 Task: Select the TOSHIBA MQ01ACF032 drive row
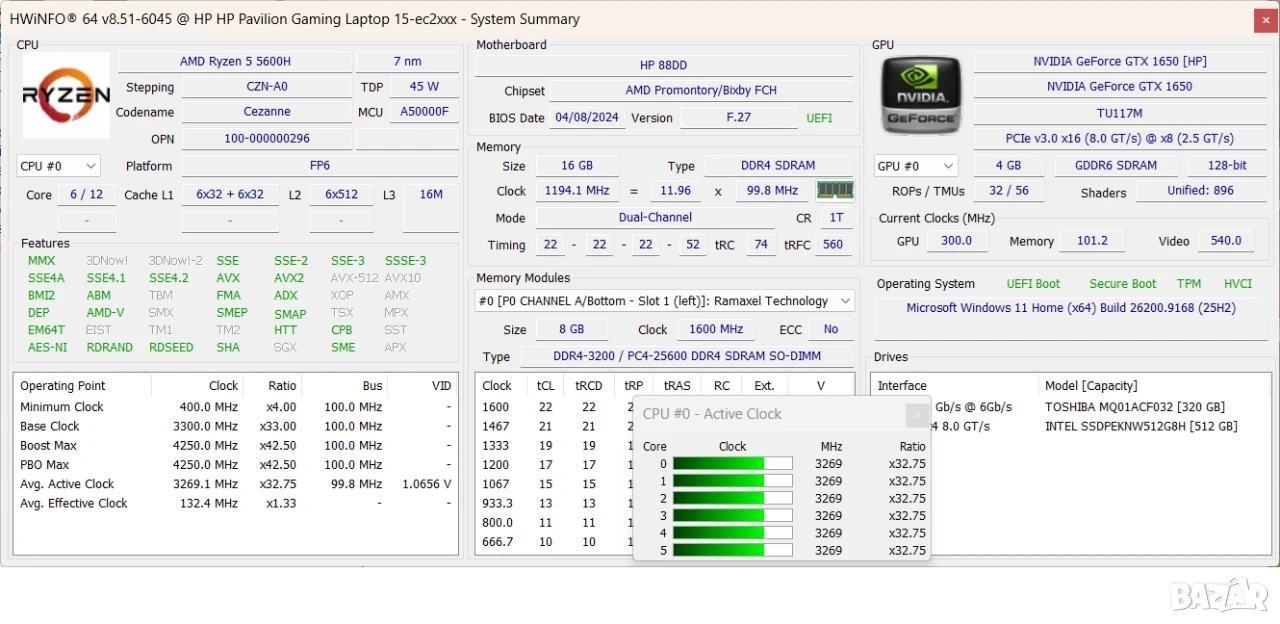click(x=1070, y=407)
